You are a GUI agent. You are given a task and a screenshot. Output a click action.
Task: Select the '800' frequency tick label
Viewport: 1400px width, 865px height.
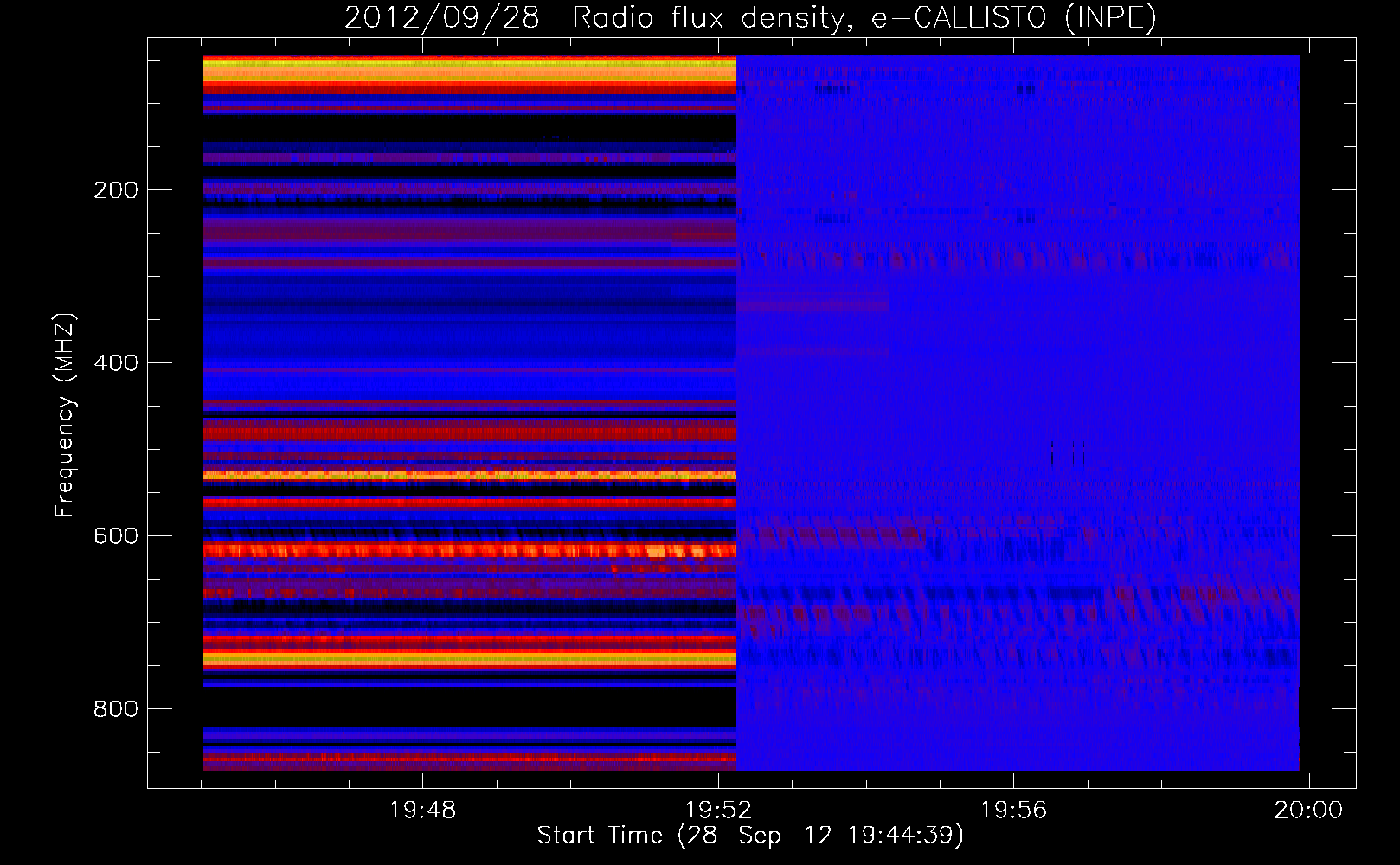click(x=116, y=709)
